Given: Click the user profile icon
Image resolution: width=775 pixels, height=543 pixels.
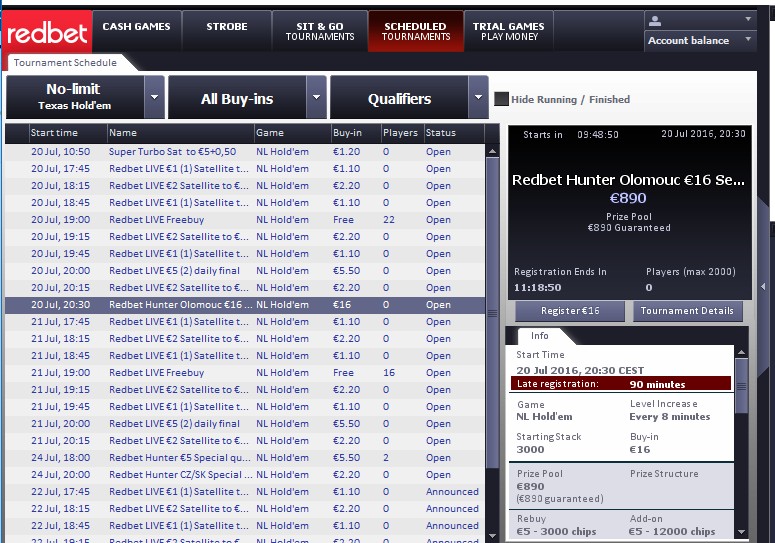Looking at the screenshot, I should [x=655, y=20].
